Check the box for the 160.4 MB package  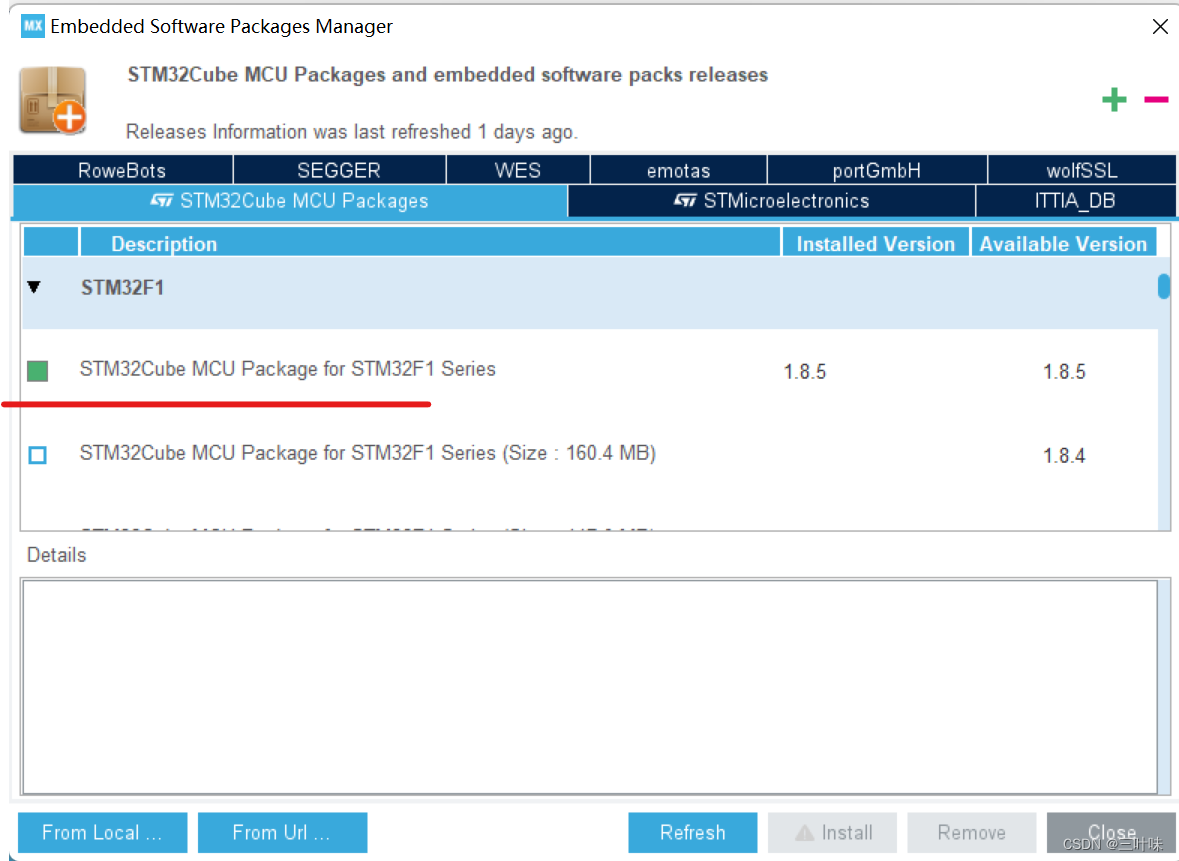tap(38, 455)
